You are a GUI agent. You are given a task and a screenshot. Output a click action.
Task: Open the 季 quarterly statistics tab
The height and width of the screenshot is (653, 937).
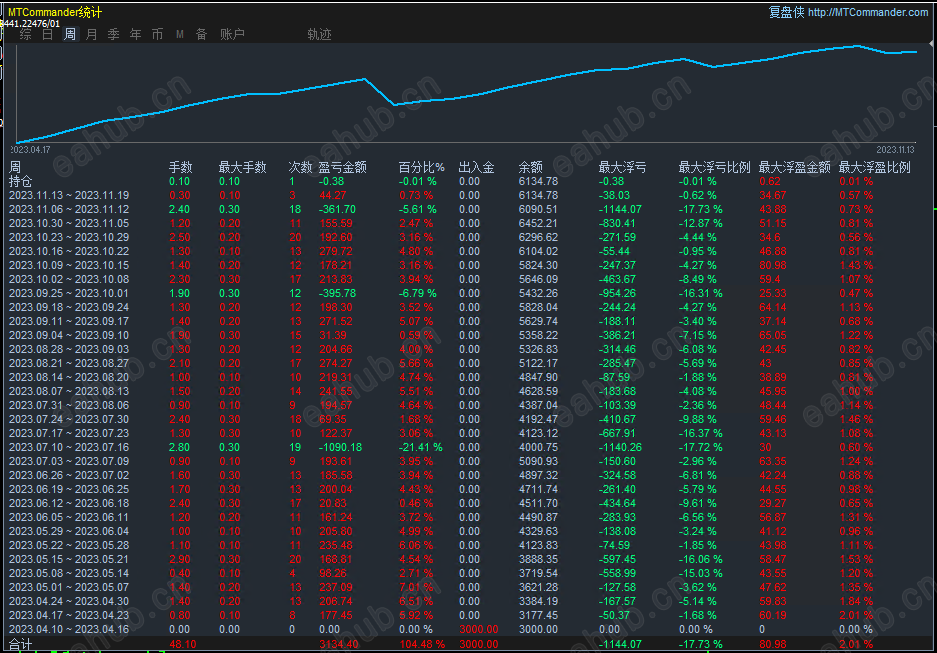(x=113, y=34)
